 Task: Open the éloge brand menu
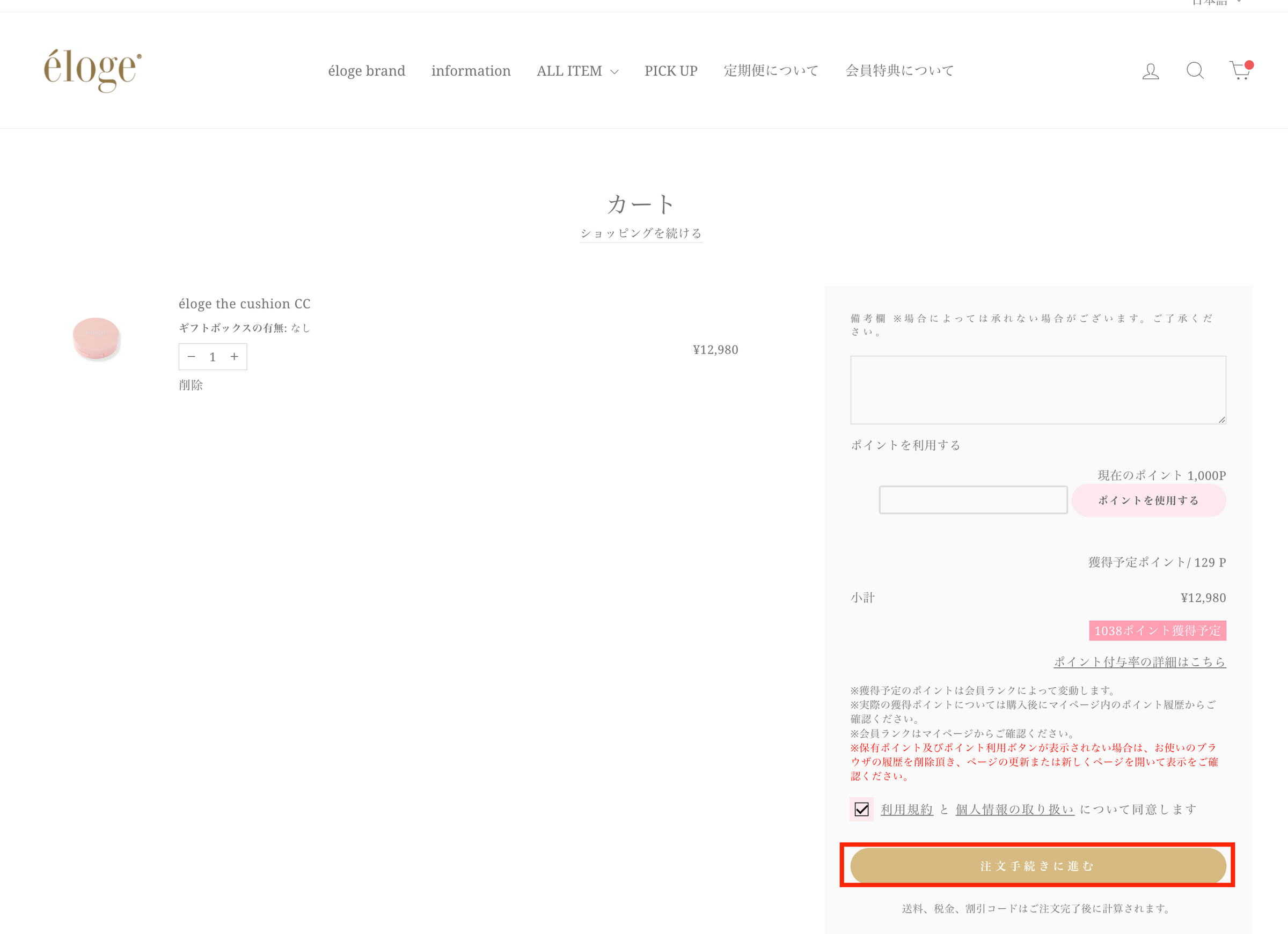pos(367,71)
